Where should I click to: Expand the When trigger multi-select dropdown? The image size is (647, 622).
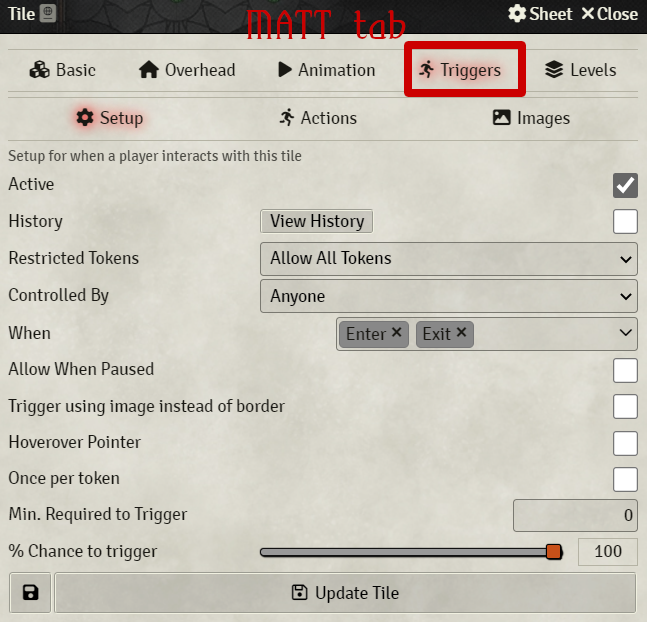tap(626, 333)
